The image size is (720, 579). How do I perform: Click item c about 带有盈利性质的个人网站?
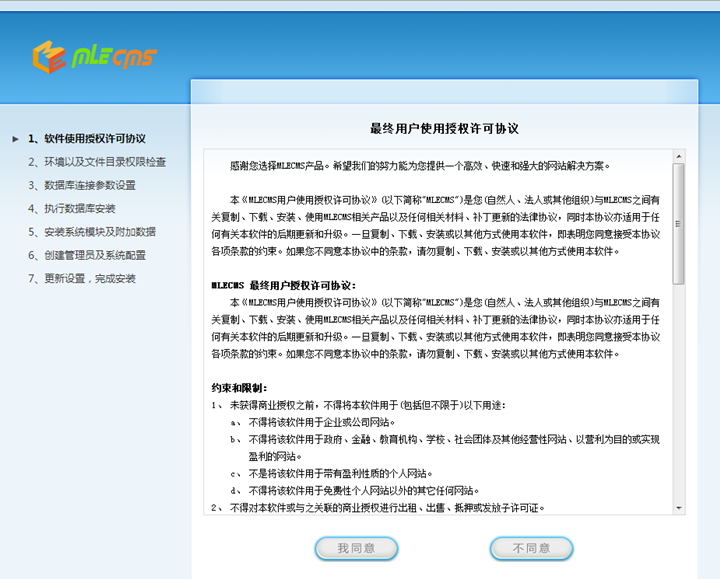tap(331, 473)
